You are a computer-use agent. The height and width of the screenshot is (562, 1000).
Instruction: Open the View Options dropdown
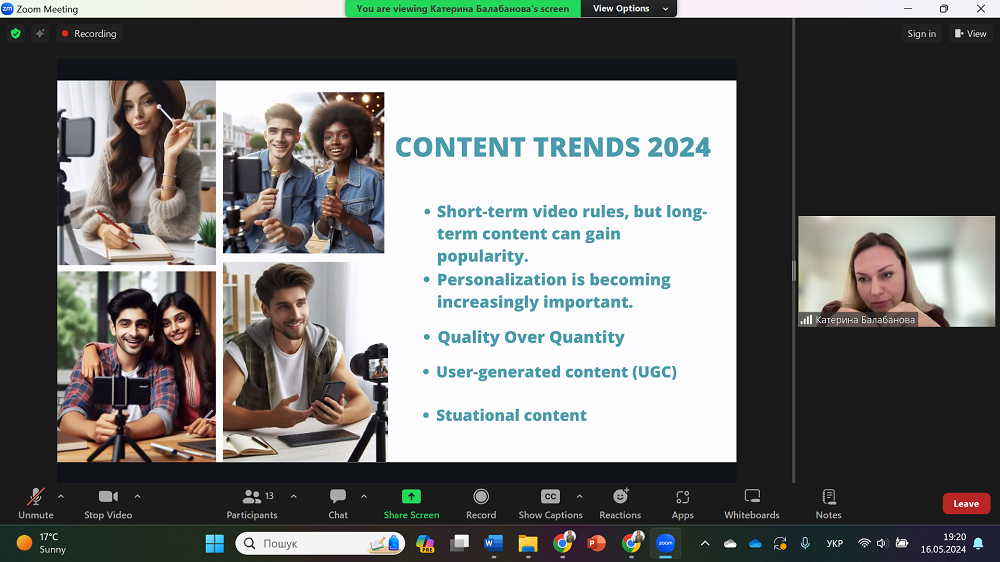click(x=621, y=8)
